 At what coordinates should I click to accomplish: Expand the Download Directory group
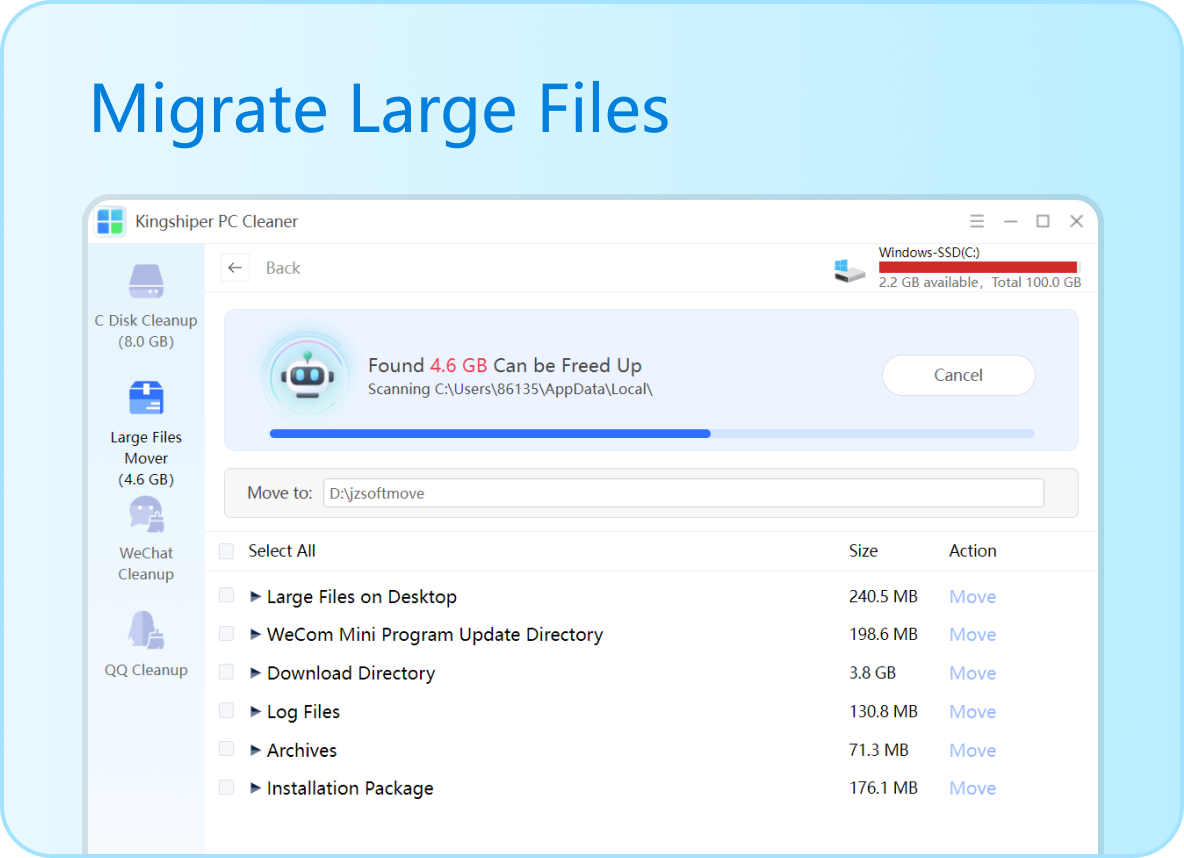pos(255,672)
